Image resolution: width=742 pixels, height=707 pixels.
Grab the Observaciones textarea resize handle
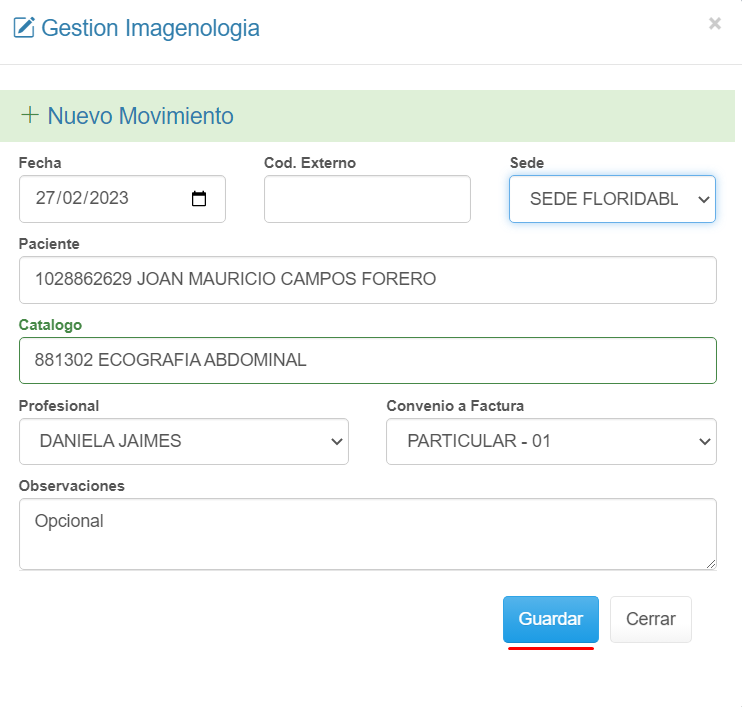[711, 564]
